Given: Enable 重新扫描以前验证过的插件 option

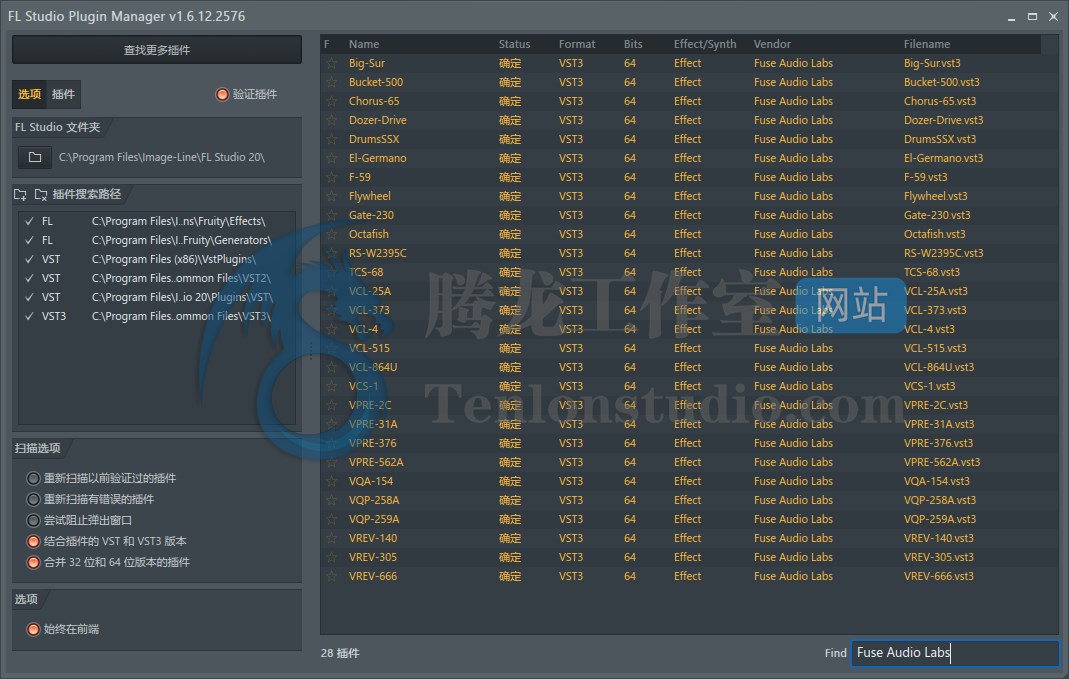Looking at the screenshot, I should (33, 478).
